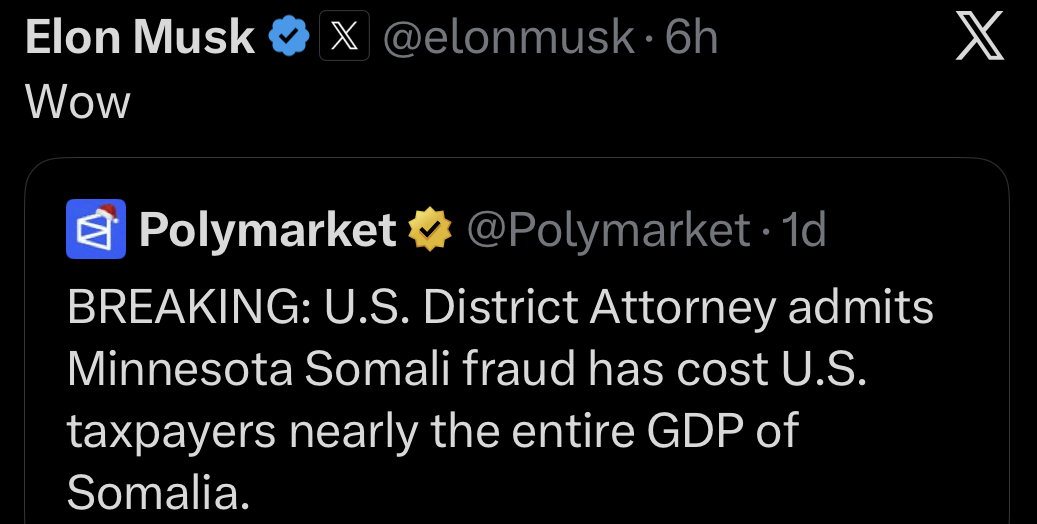Click the large X logo in top-right corner

tap(980, 39)
